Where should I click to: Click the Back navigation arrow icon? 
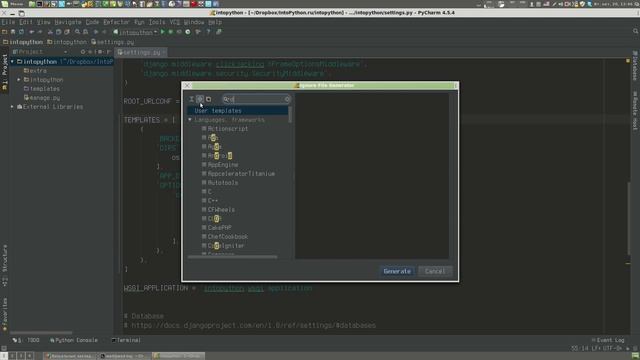coord(96,32)
